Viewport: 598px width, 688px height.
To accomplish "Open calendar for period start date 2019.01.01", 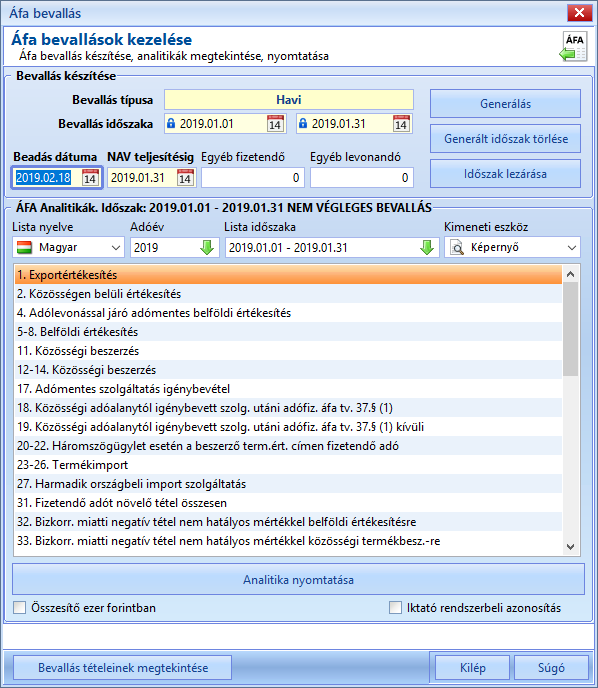I will (x=275, y=124).
